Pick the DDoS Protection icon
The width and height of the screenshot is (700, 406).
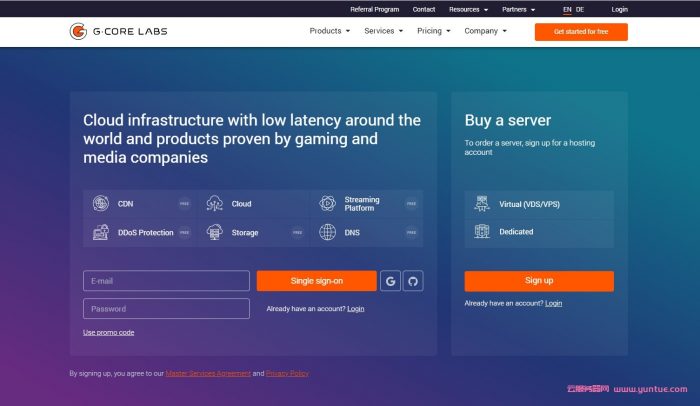[101, 233]
